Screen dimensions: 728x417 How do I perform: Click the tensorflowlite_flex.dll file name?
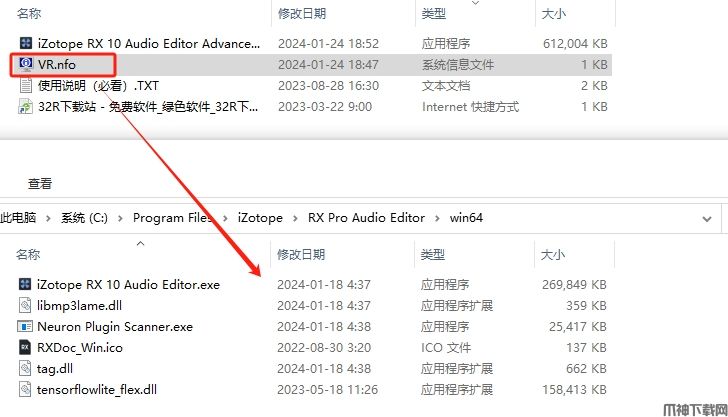(97, 390)
